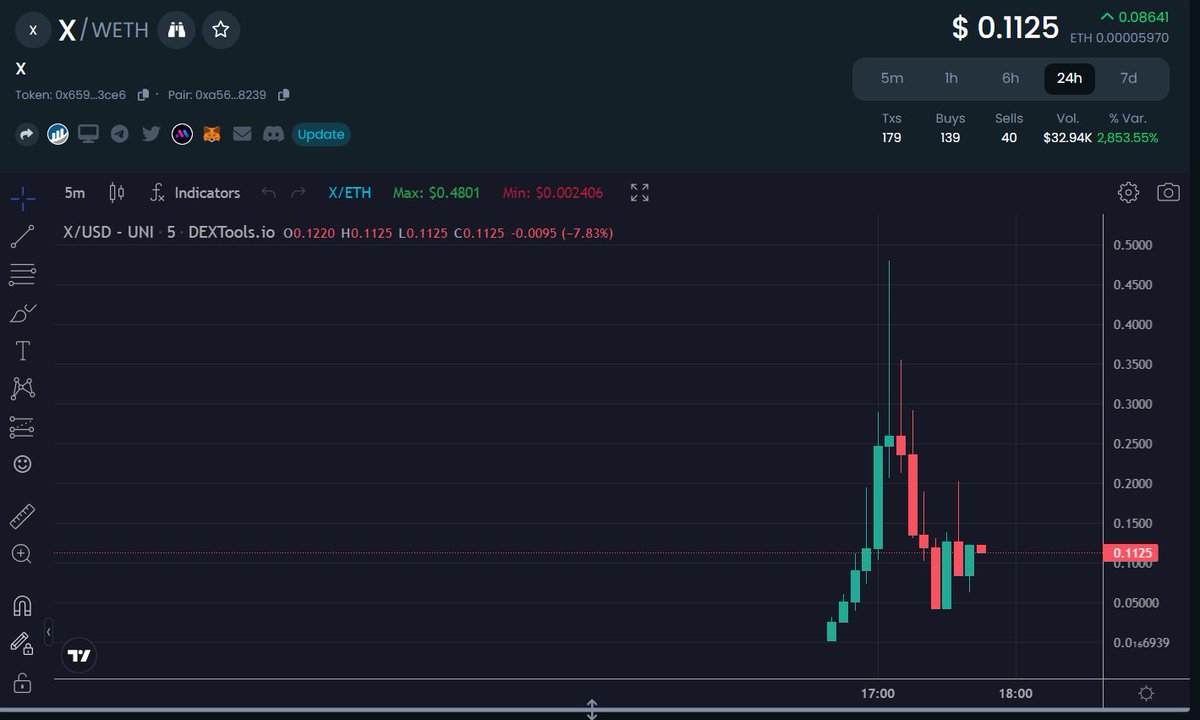The width and height of the screenshot is (1200, 720).
Task: Open the MetaMask wallet icon
Action: pyautogui.click(x=211, y=133)
